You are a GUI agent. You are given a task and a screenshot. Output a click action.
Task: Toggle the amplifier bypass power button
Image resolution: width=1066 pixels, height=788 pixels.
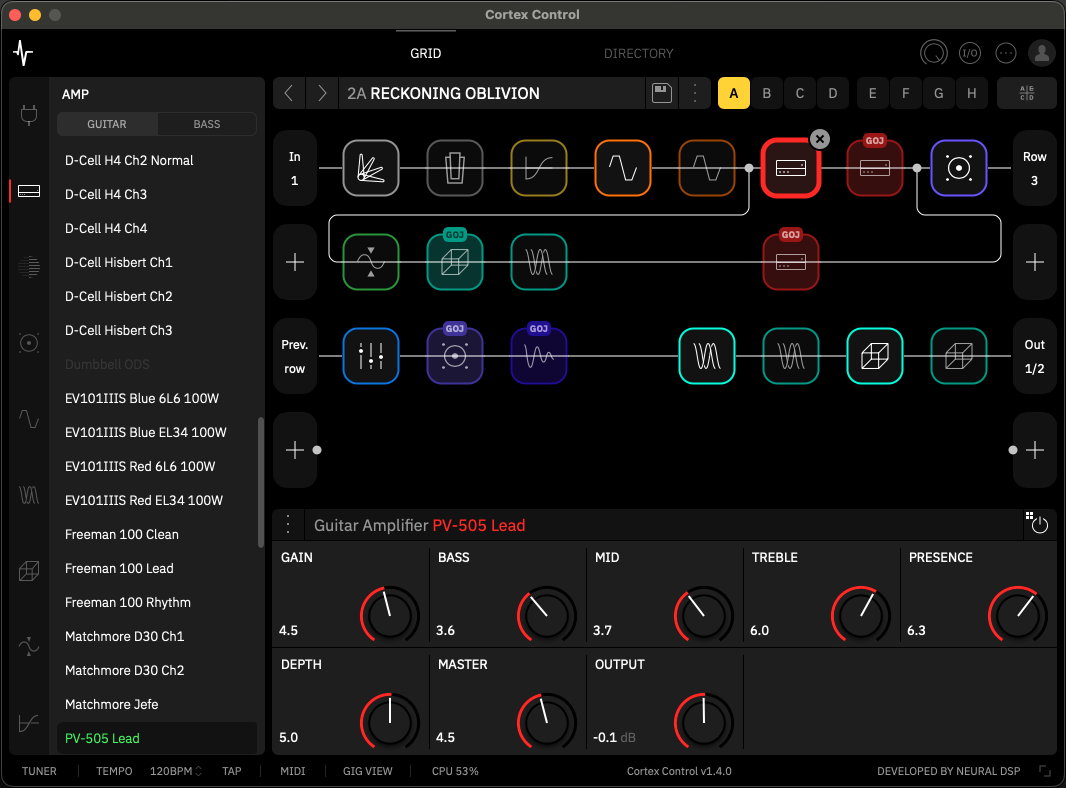point(1040,525)
